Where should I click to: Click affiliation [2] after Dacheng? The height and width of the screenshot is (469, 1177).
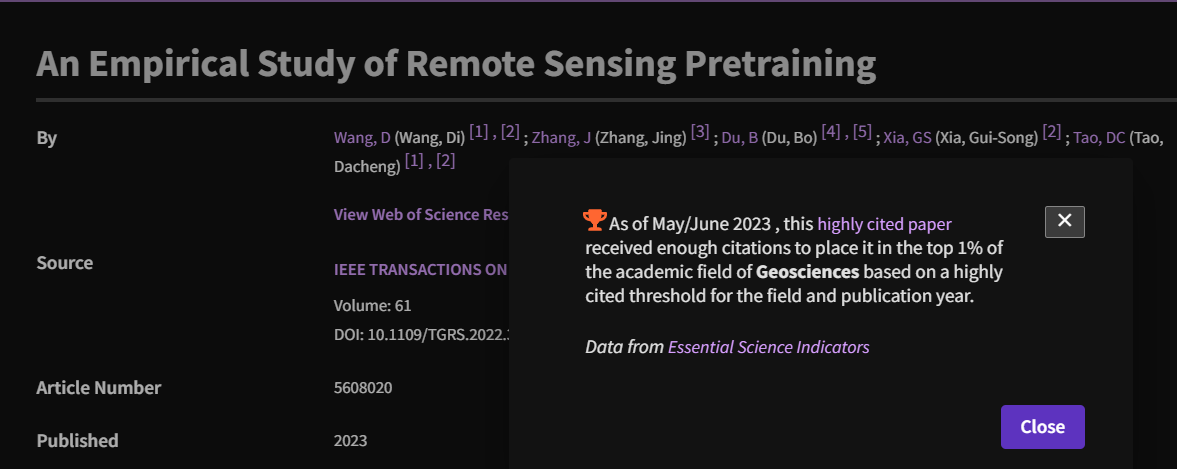pos(446,160)
